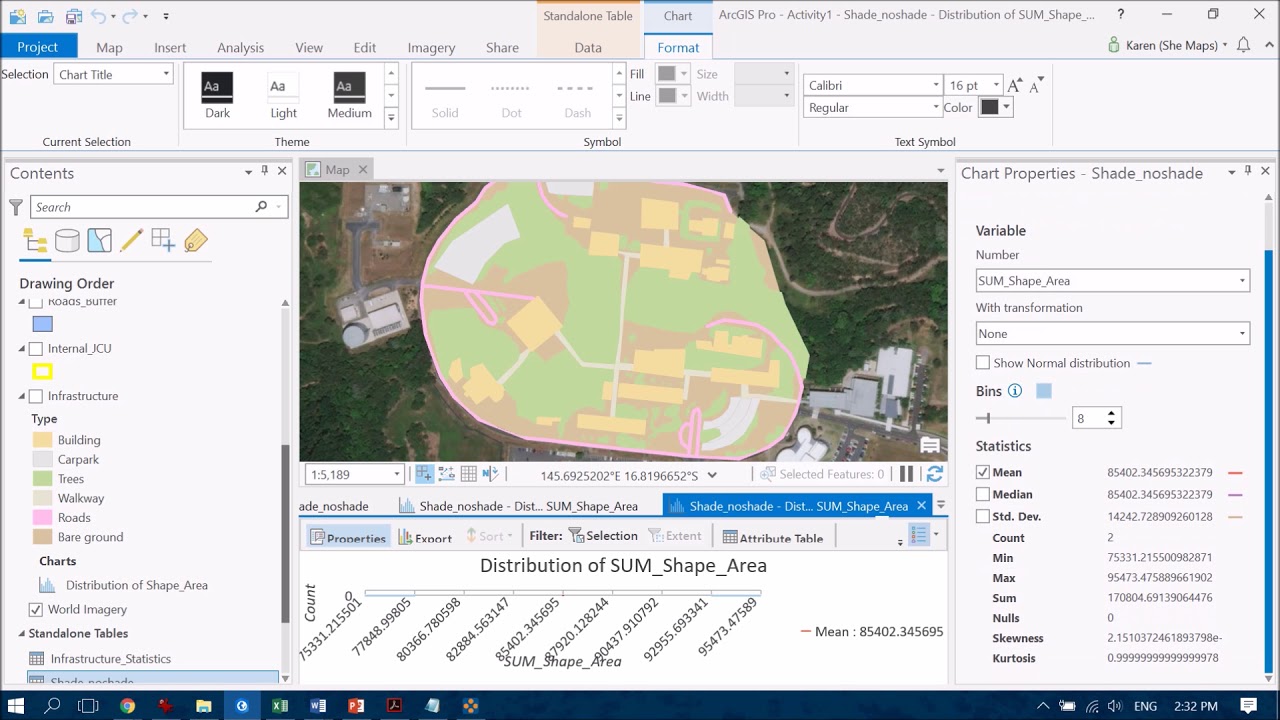Click the Bins color swatch
This screenshot has width=1280, height=720.
tap(1044, 391)
